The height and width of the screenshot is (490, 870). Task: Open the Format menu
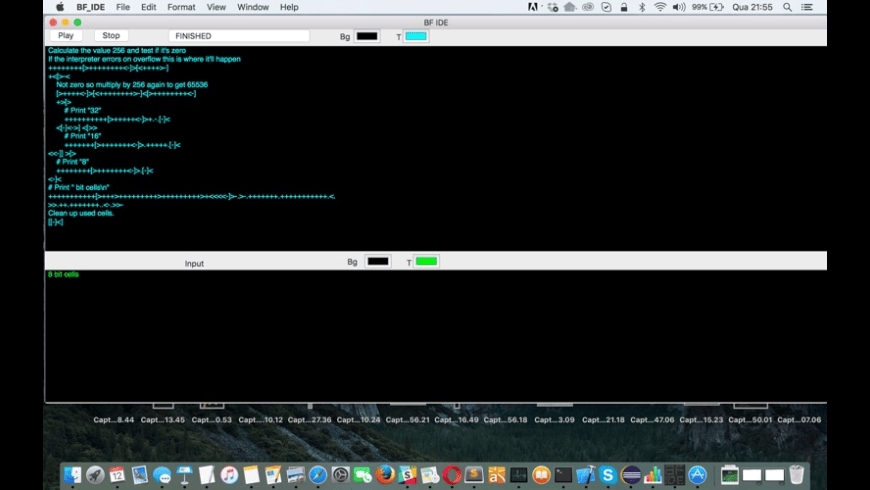tap(181, 7)
